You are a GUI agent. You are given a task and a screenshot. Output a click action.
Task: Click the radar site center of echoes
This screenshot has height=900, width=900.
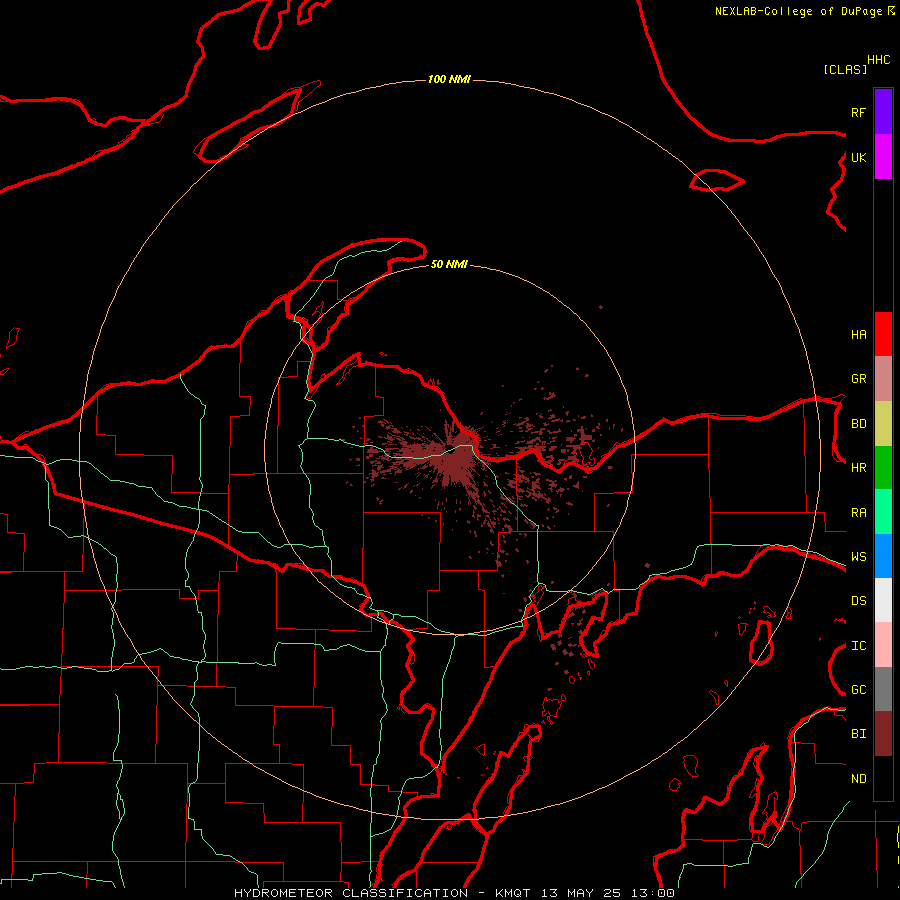pos(452,450)
